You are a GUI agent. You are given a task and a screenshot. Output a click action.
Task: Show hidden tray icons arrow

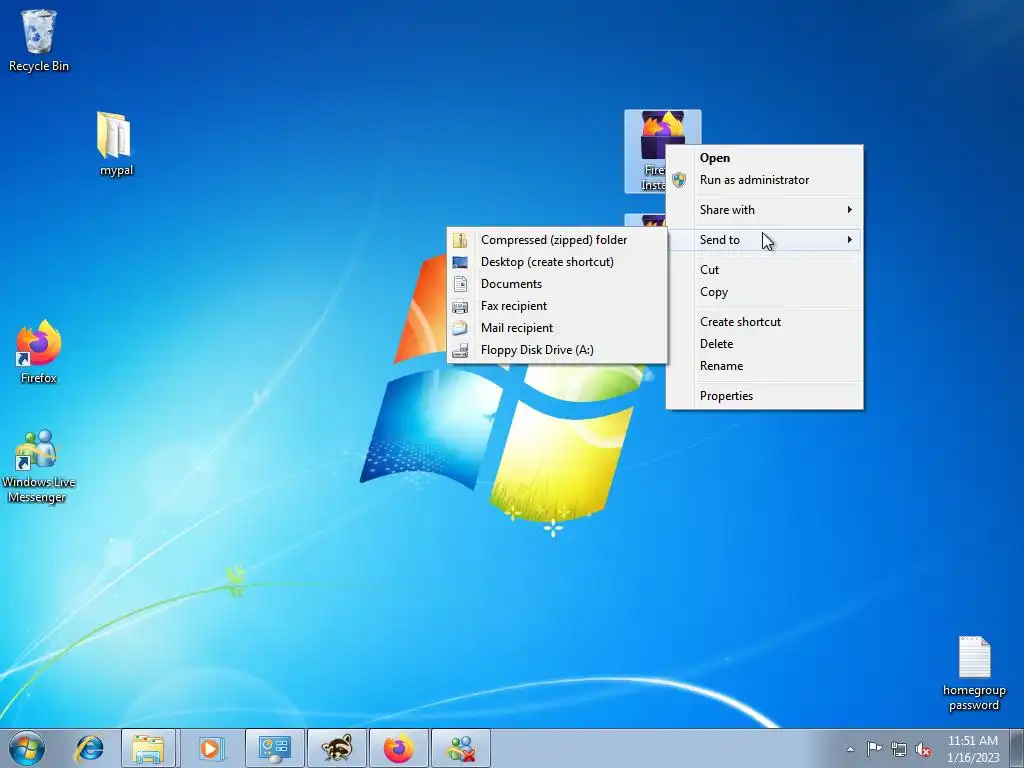[850, 749]
